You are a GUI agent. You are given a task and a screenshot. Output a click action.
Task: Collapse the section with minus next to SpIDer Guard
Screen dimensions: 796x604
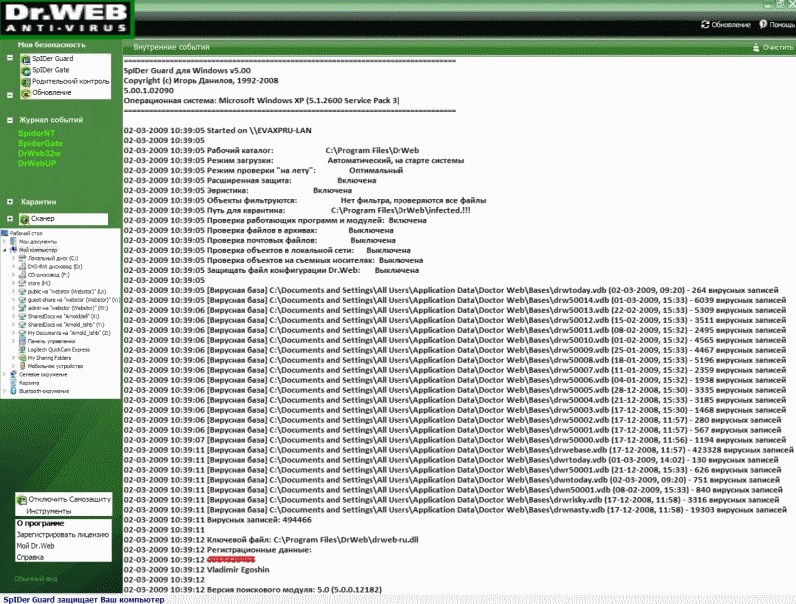pyautogui.click(x=10, y=58)
